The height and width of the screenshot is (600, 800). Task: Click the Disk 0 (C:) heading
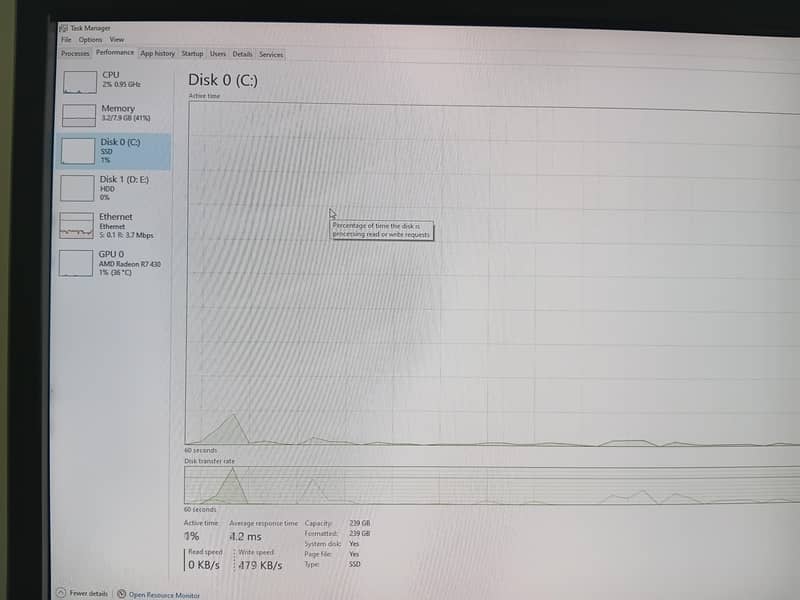point(223,80)
